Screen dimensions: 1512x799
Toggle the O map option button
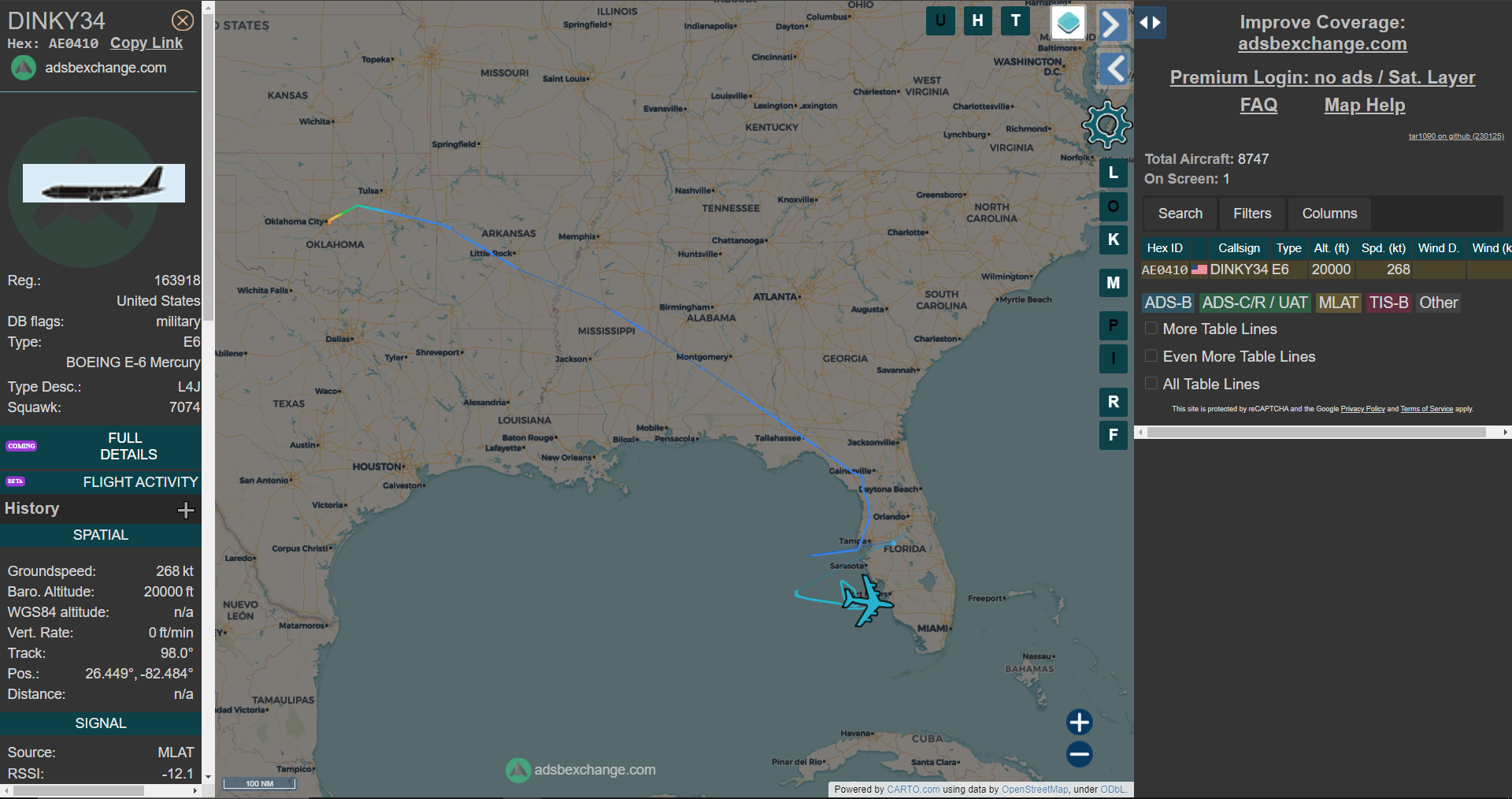pos(1114,206)
